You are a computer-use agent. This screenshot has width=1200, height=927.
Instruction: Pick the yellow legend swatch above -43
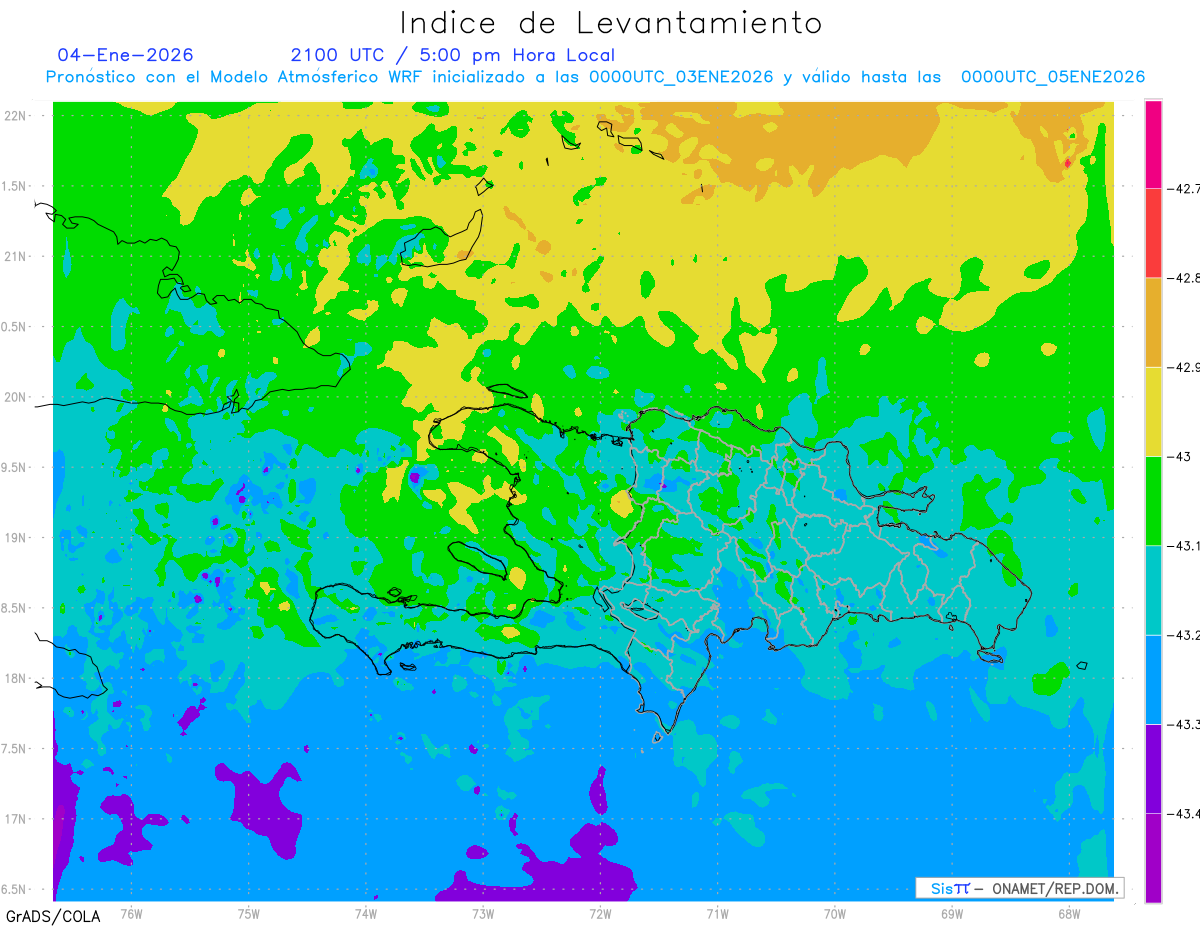point(1153,411)
